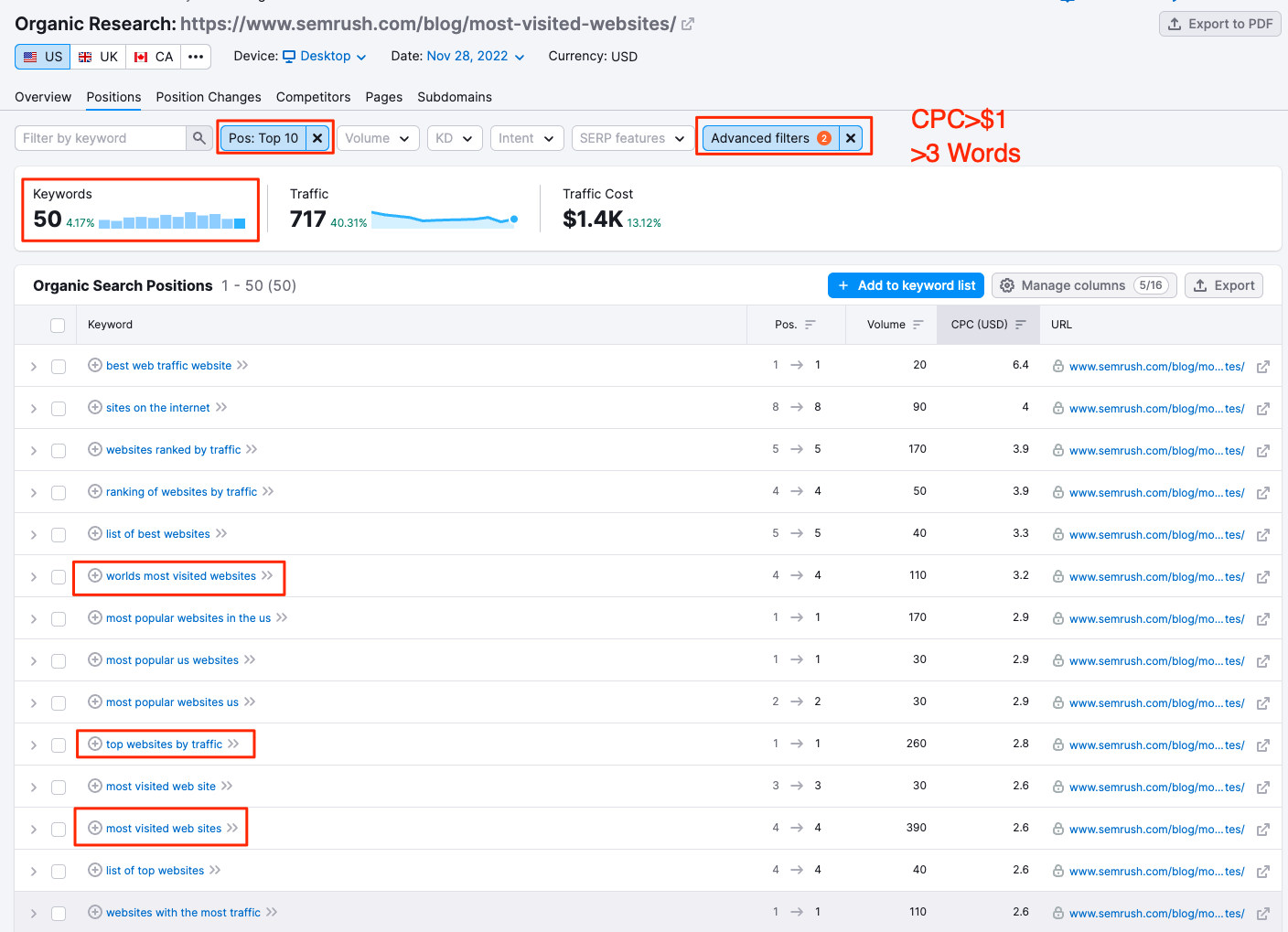The width and height of the screenshot is (1288, 932).
Task: Open URL link in 'websites with the most traffic' row
Action: point(1157,914)
